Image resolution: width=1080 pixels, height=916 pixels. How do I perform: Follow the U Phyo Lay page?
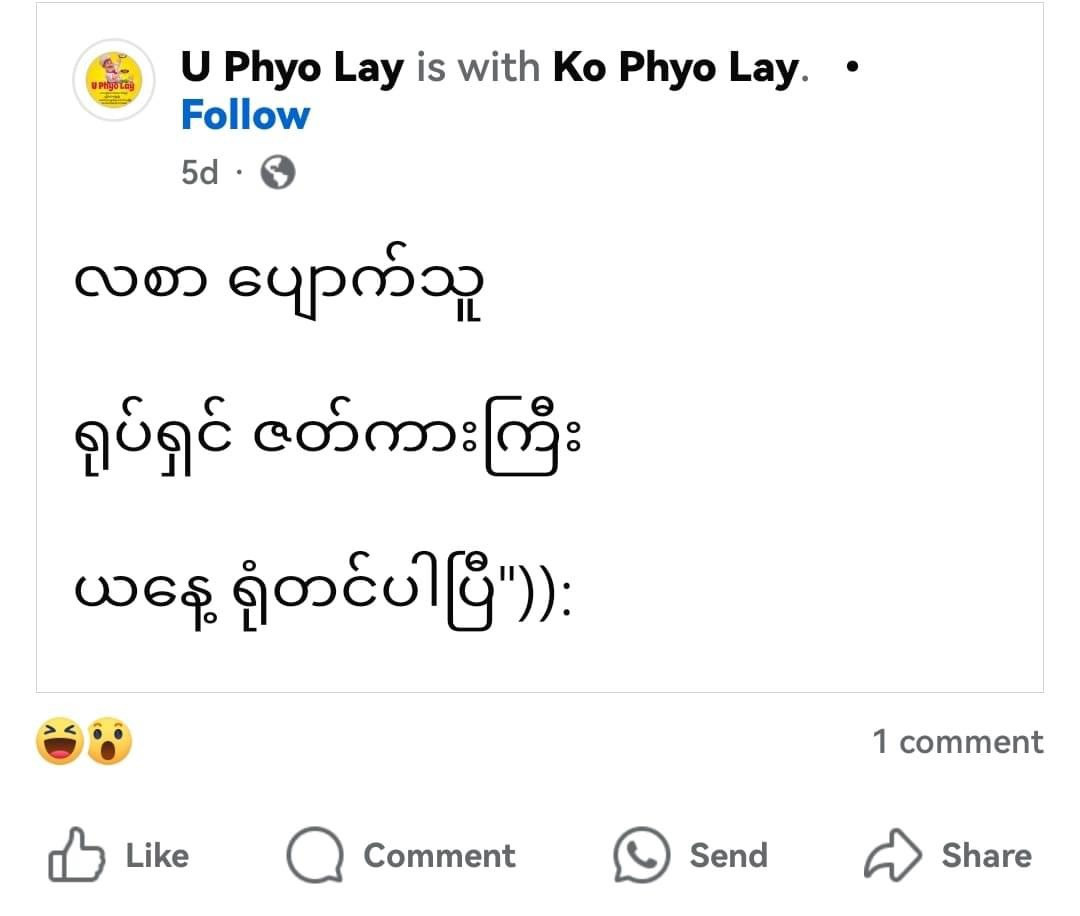coord(245,116)
